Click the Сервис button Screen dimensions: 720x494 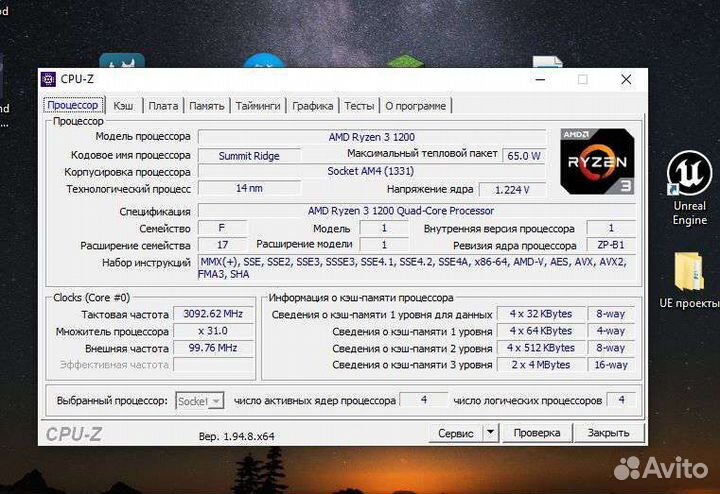456,433
